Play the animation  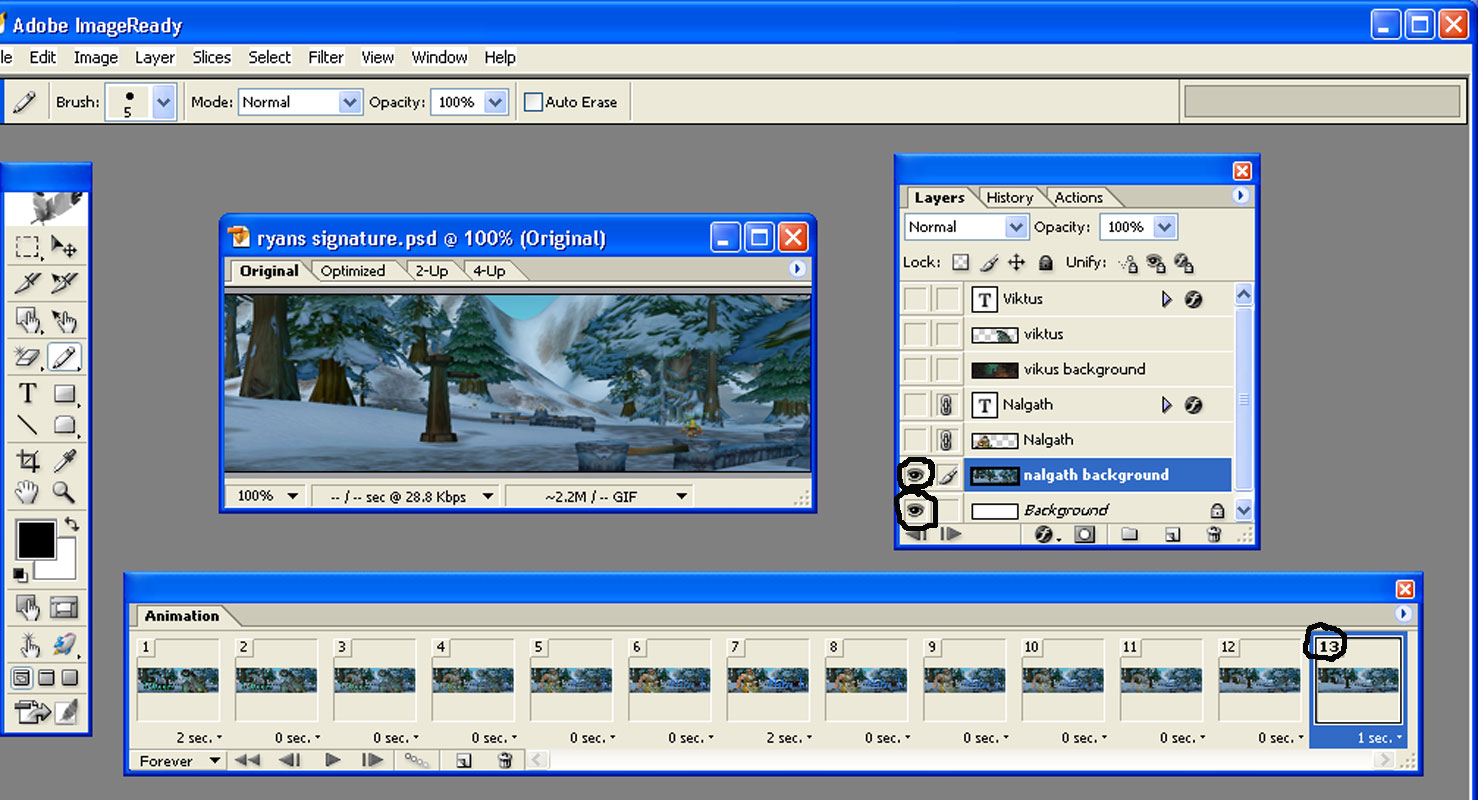pyautogui.click(x=333, y=761)
